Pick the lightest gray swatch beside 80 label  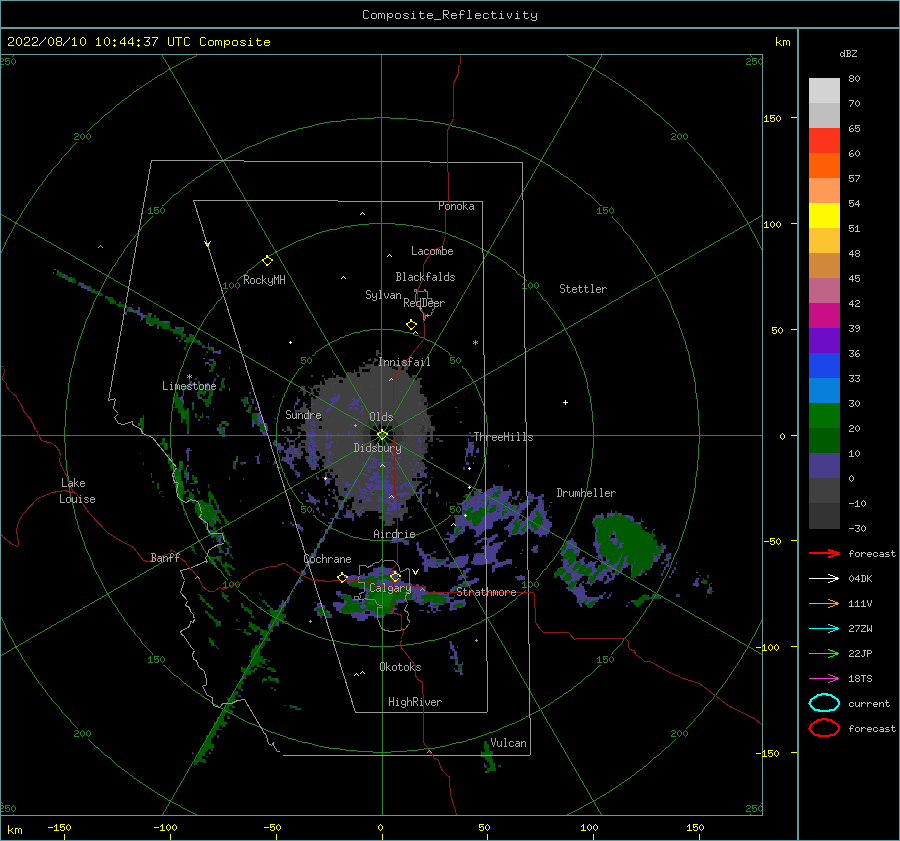824,91
